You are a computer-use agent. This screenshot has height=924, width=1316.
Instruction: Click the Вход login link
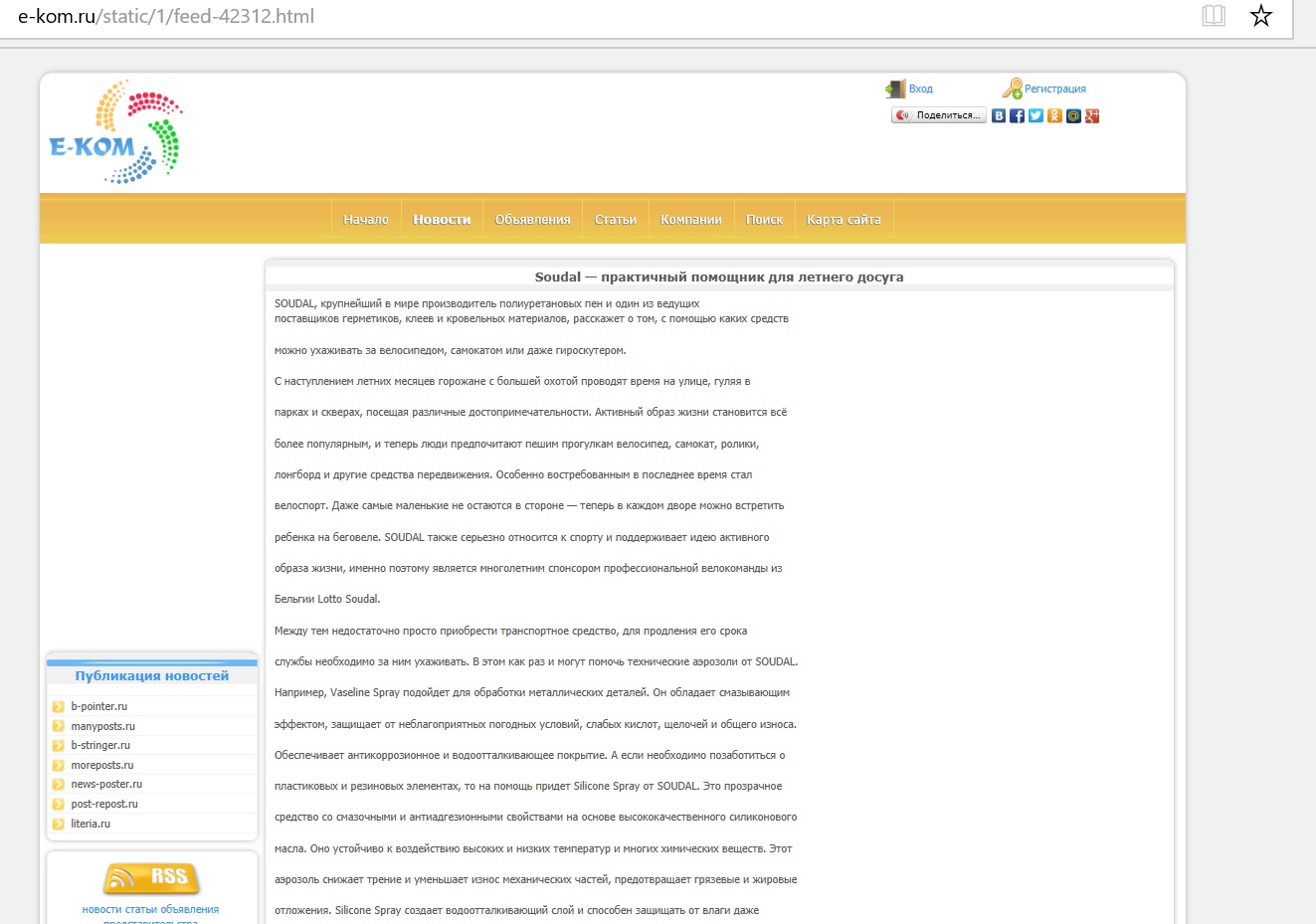click(x=921, y=90)
